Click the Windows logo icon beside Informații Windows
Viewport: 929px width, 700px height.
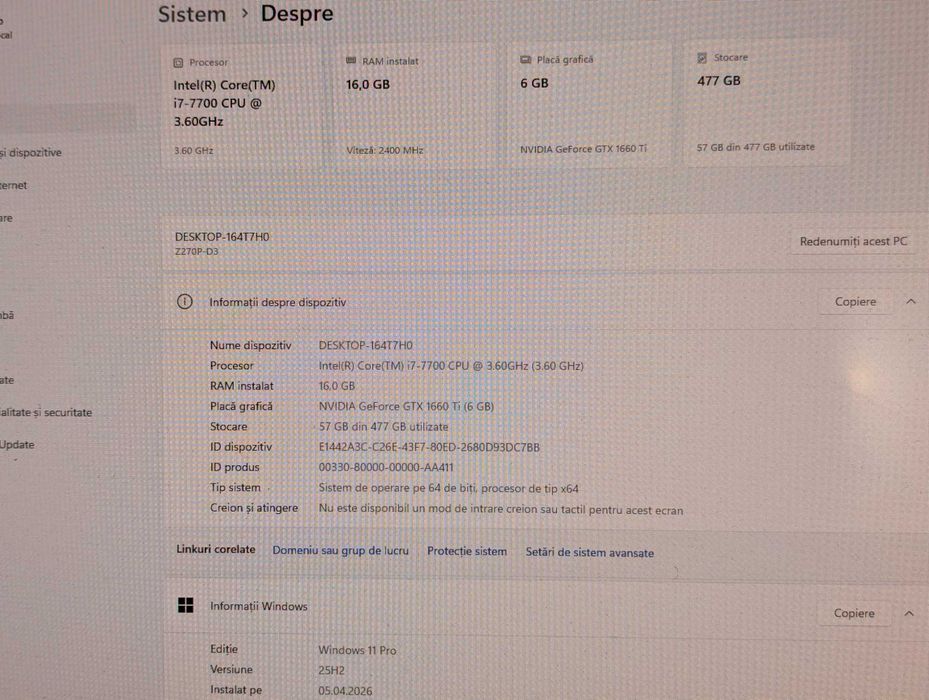185,605
